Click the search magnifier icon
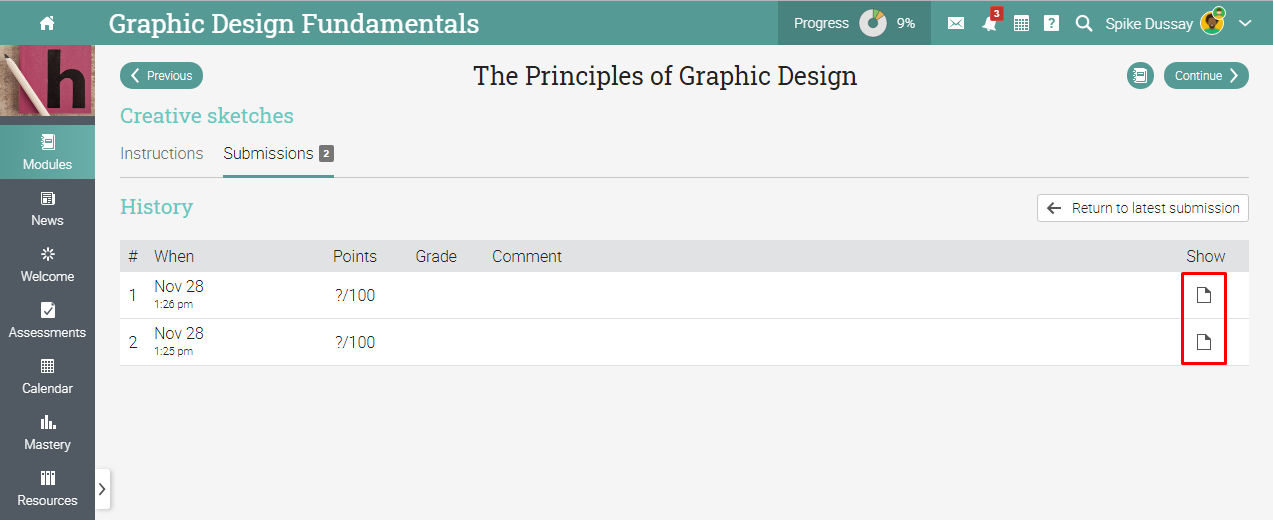1273x520 pixels. coord(1083,23)
